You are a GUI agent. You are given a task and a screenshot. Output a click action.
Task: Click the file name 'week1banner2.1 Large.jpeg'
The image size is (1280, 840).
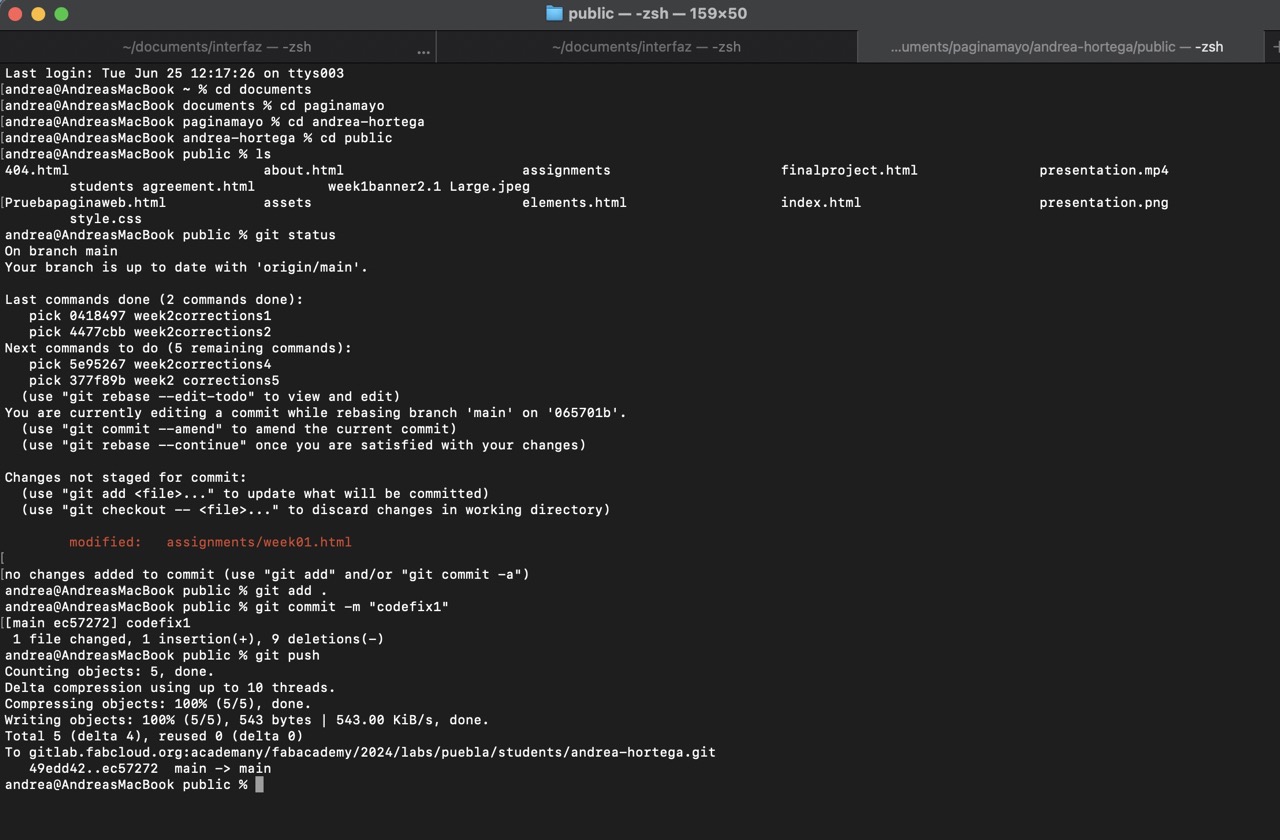[x=429, y=186]
